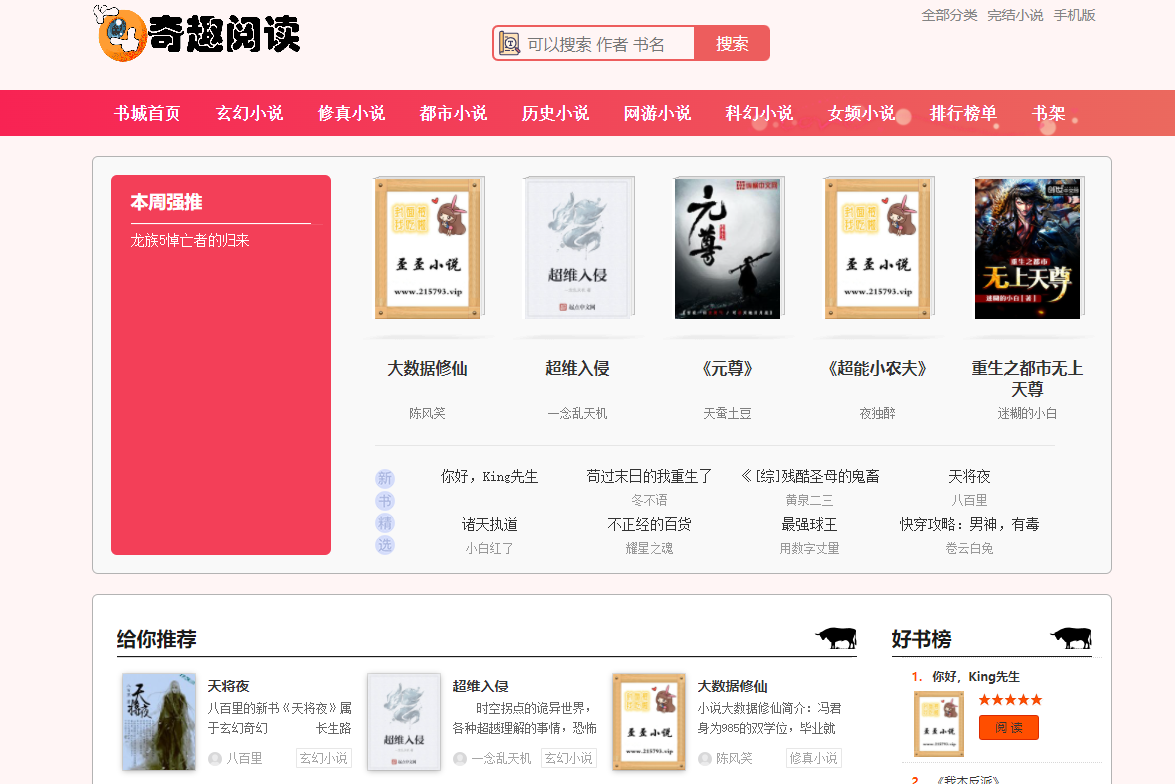Go to 书城首页 nav item
The height and width of the screenshot is (784, 1175).
click(x=147, y=113)
